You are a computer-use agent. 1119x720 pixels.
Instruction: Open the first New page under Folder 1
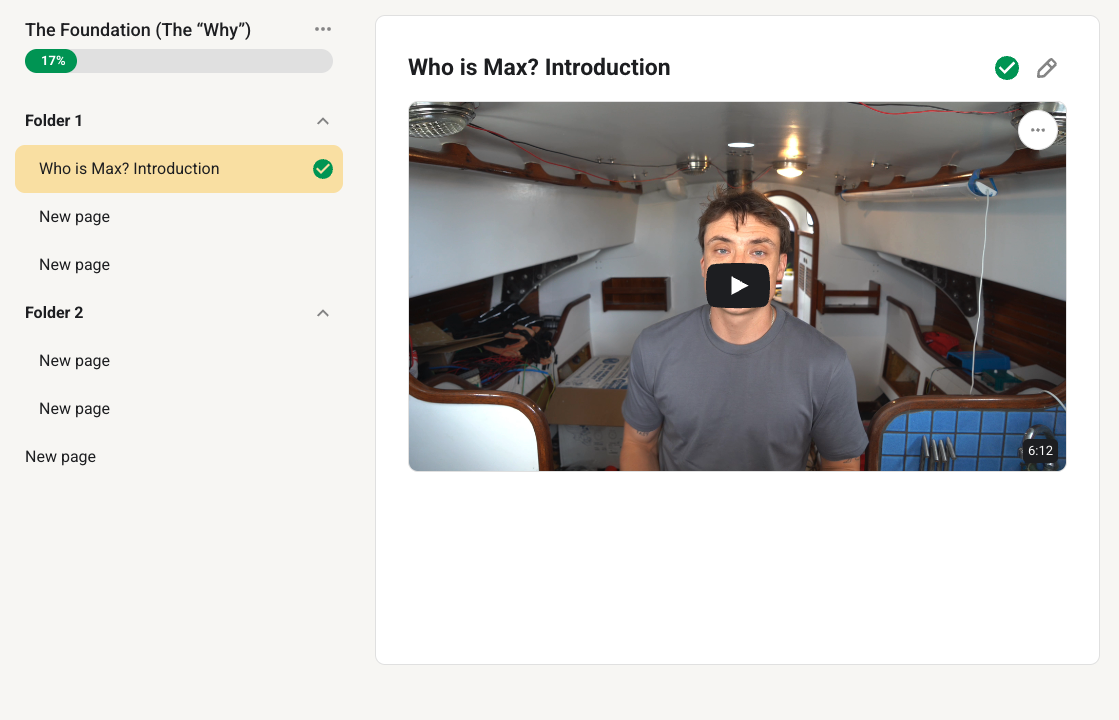tap(75, 217)
